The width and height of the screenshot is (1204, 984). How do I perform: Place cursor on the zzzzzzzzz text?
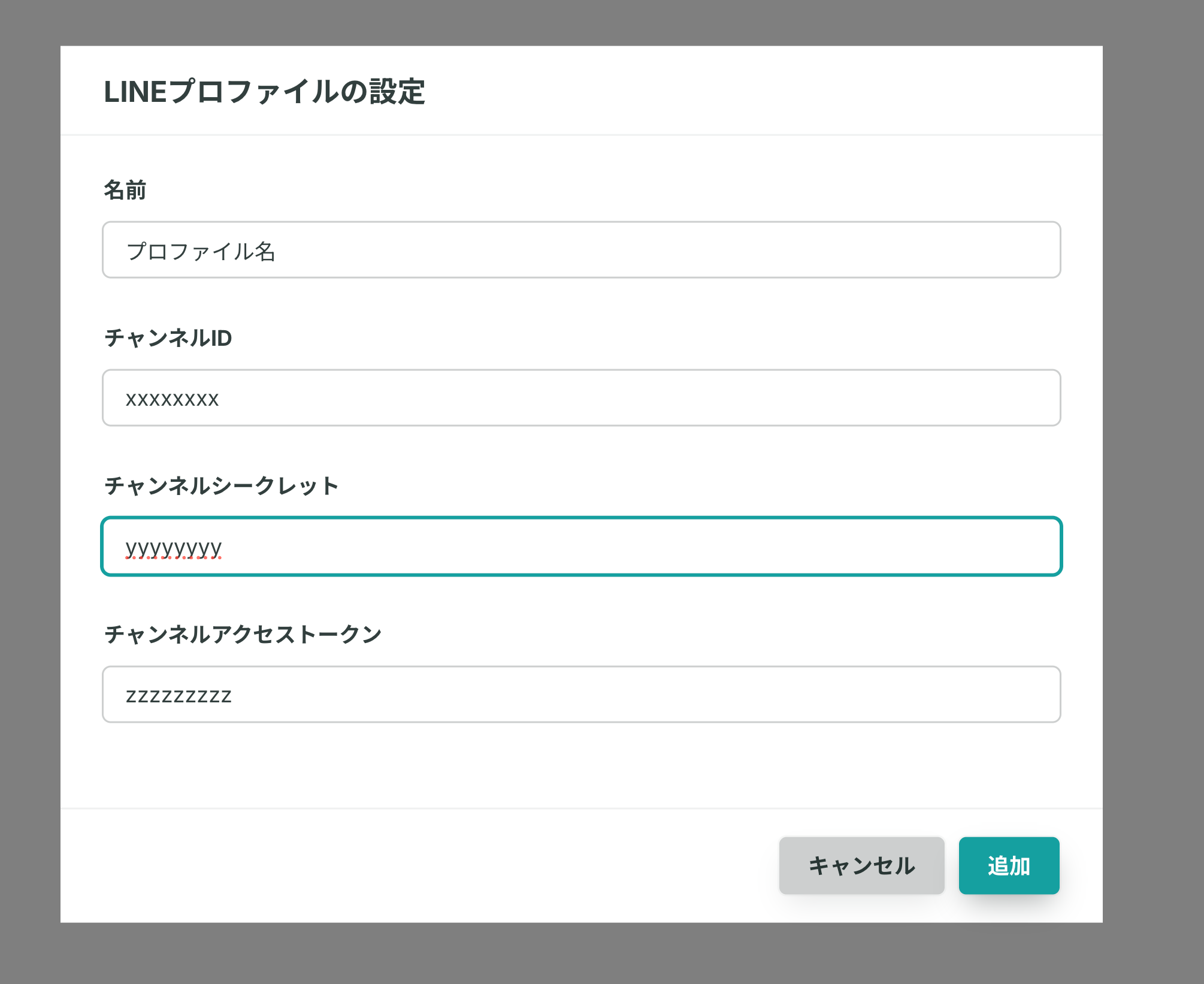[179, 696]
